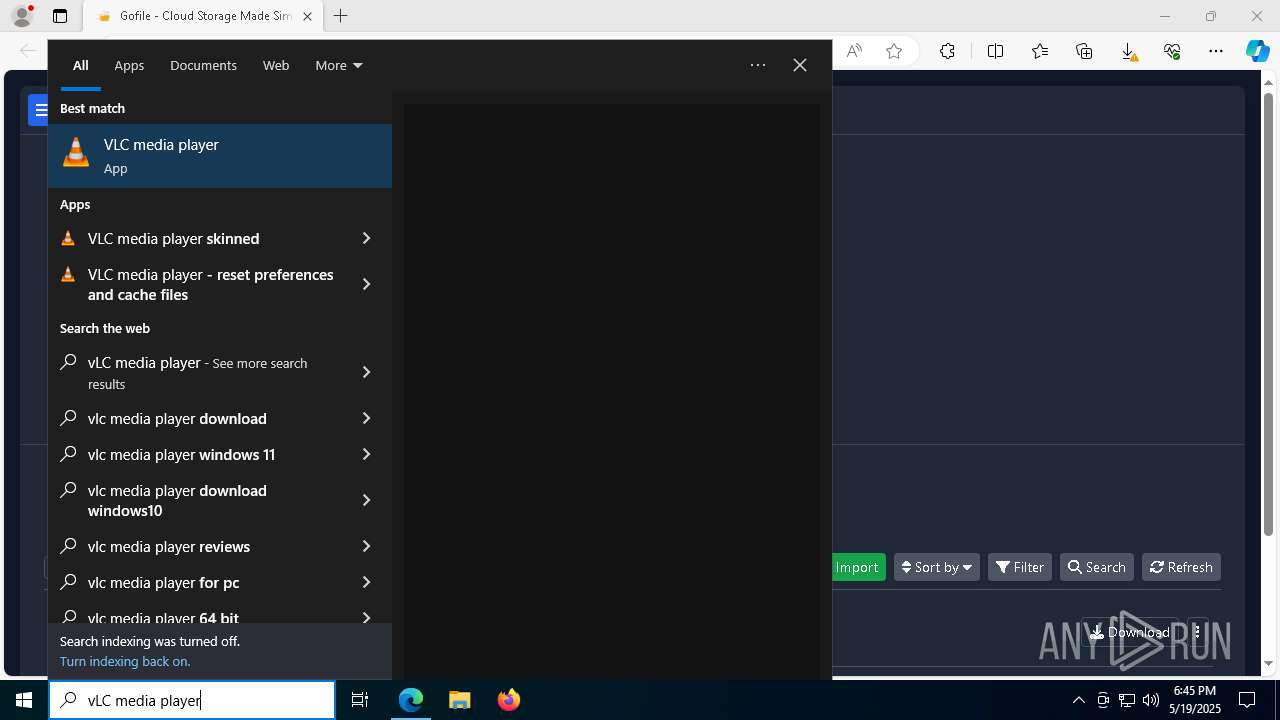Viewport: 1280px width, 720px height.
Task: Click Refresh button on Gofile page
Action: tap(1181, 567)
